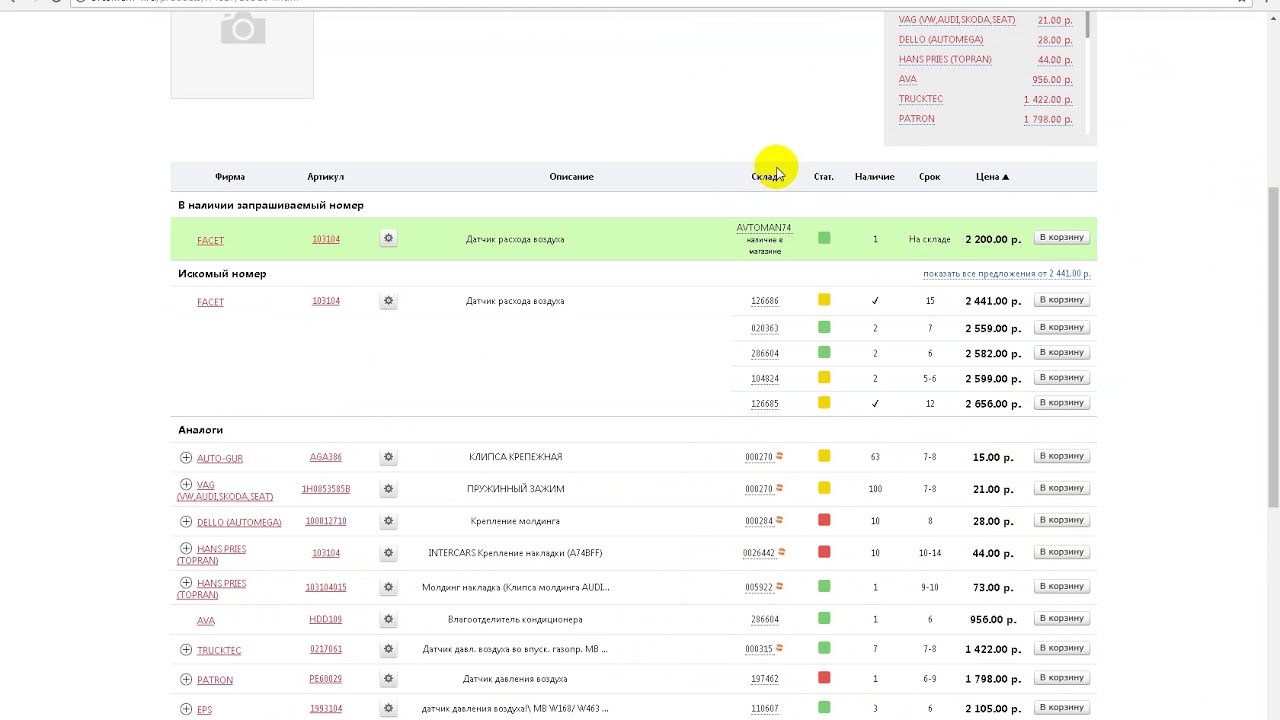Sort table by Артикул column header

(326, 177)
